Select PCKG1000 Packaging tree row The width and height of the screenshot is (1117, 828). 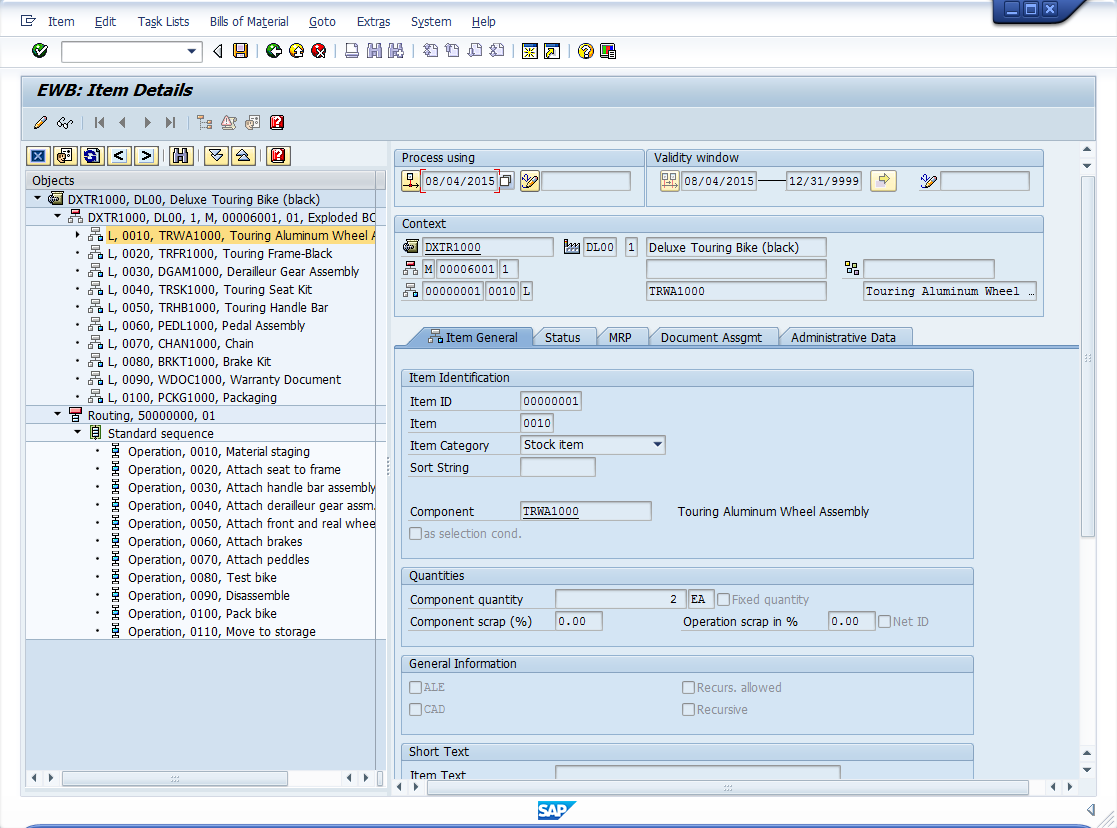(192, 398)
